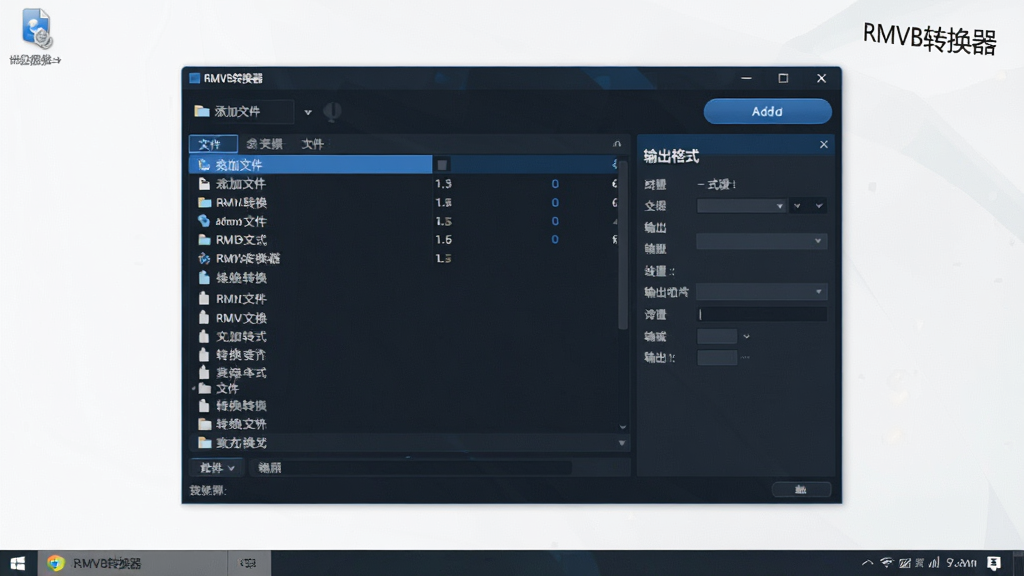
Task: Open the Wi-Fi network tray icon
Action: pyautogui.click(x=886, y=563)
